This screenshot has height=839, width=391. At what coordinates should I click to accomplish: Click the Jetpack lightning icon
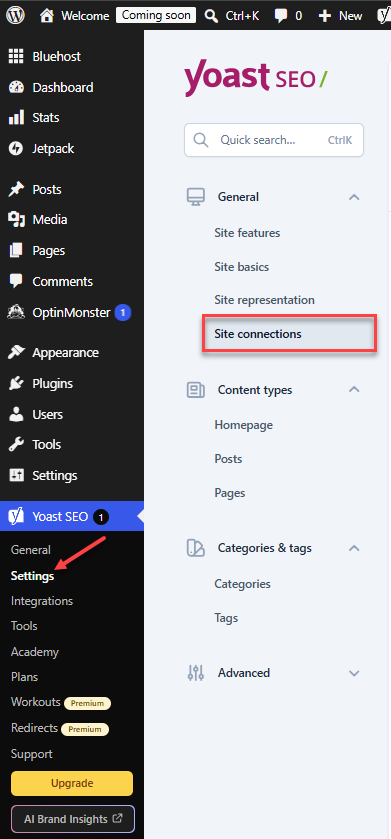coord(17,148)
